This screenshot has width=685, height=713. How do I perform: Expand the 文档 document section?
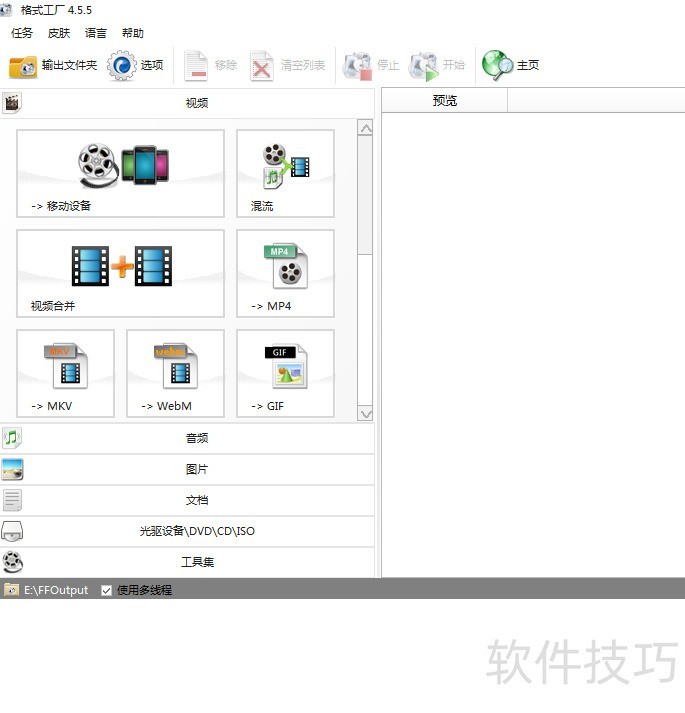[x=196, y=500]
